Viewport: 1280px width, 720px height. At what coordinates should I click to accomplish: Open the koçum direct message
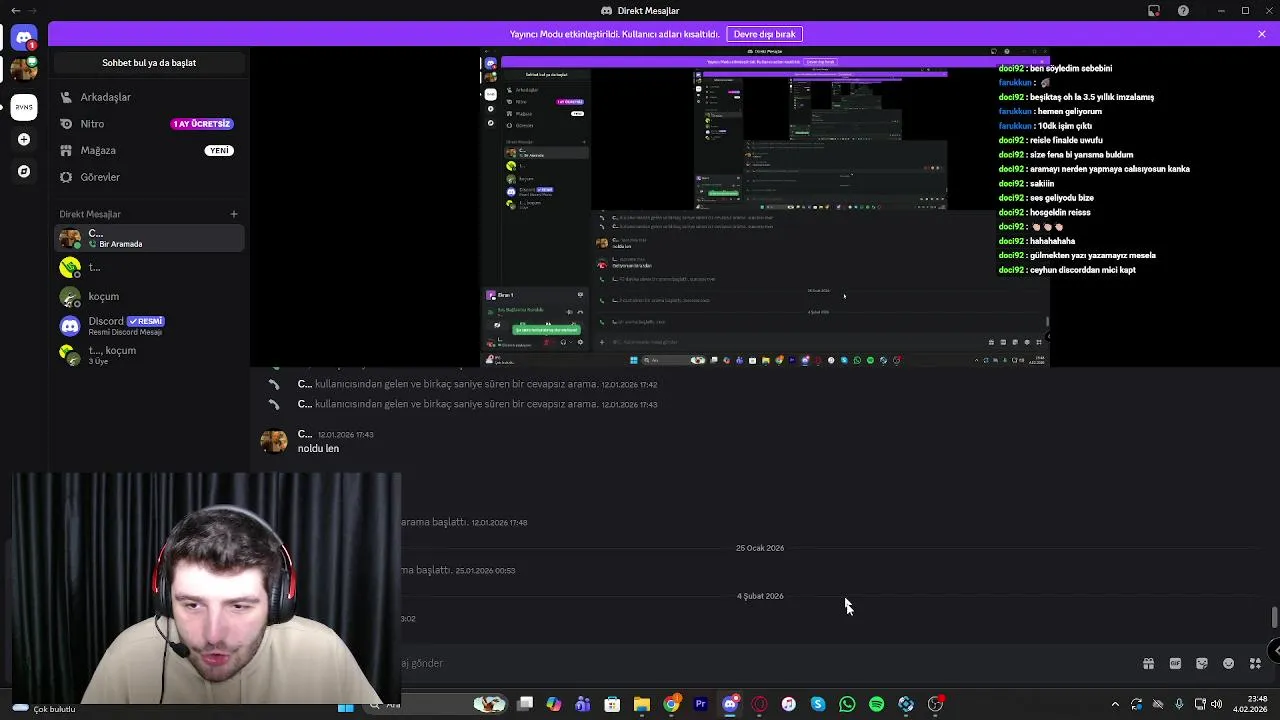tap(148, 296)
